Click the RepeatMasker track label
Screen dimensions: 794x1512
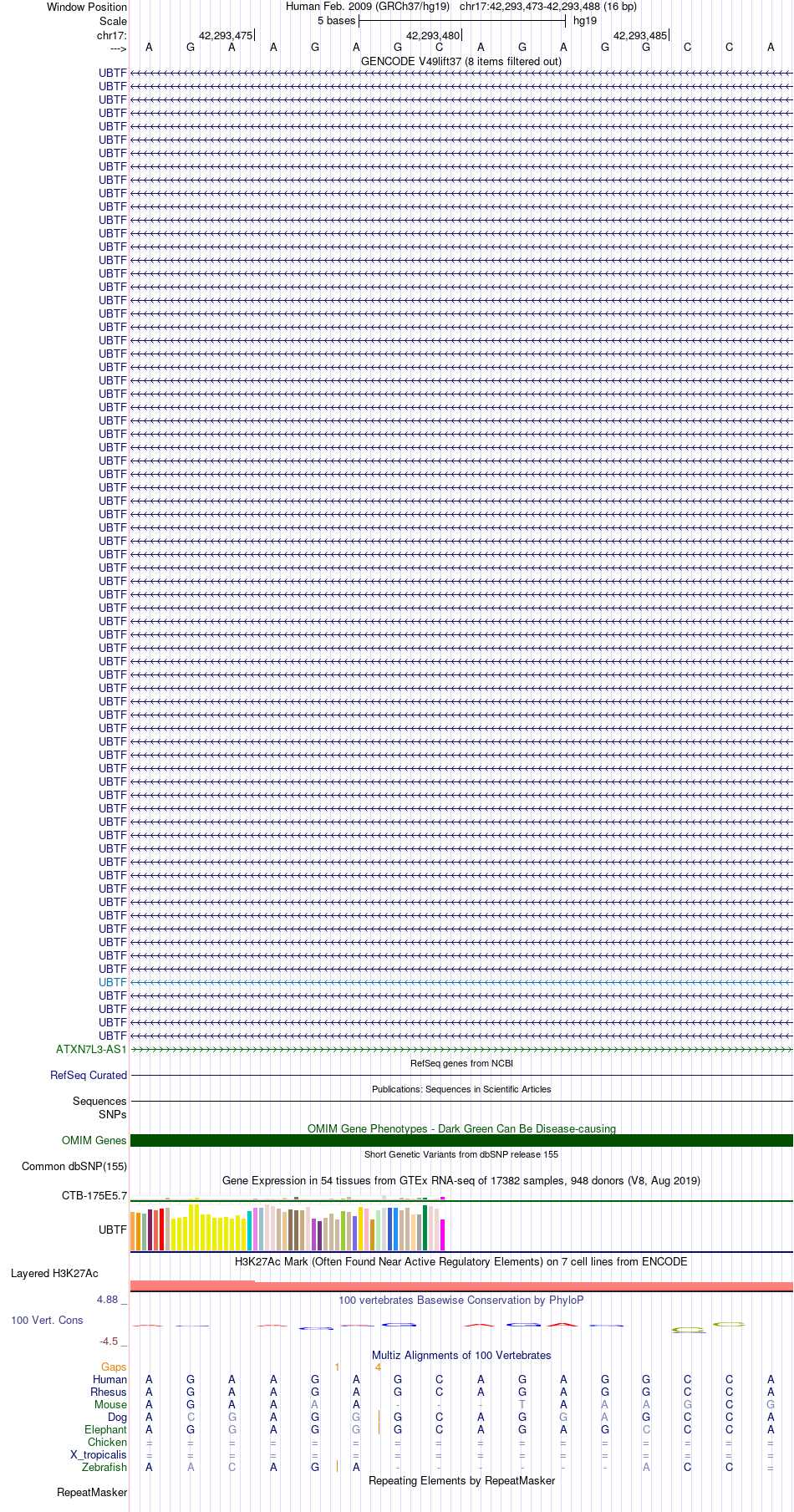click(92, 1492)
